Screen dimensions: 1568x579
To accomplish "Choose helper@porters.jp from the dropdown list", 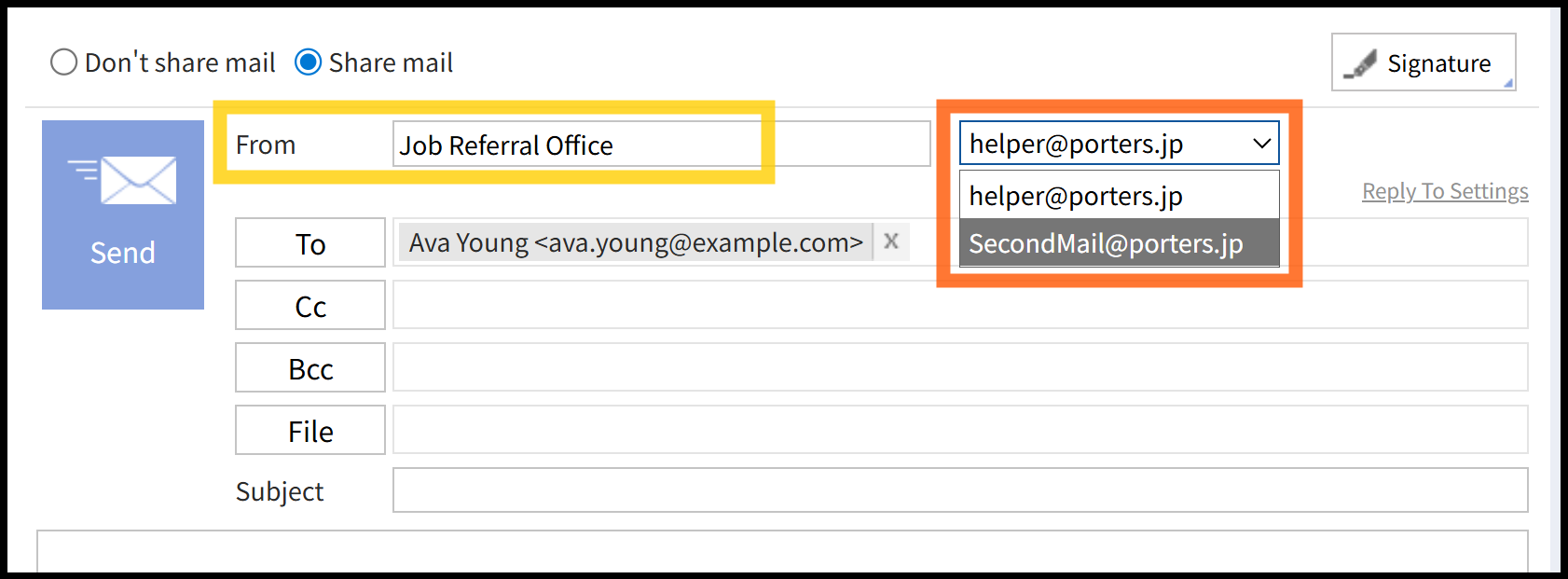I will click(1119, 196).
